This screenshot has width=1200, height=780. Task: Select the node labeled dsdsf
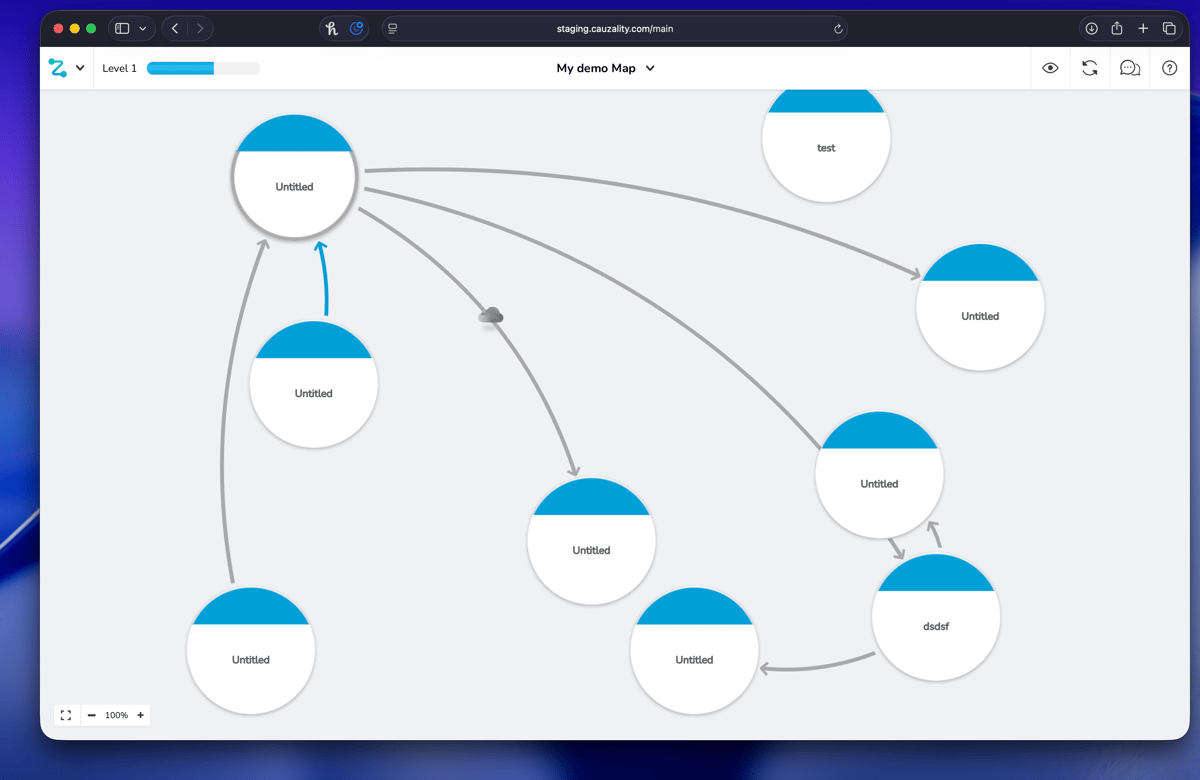(x=936, y=617)
